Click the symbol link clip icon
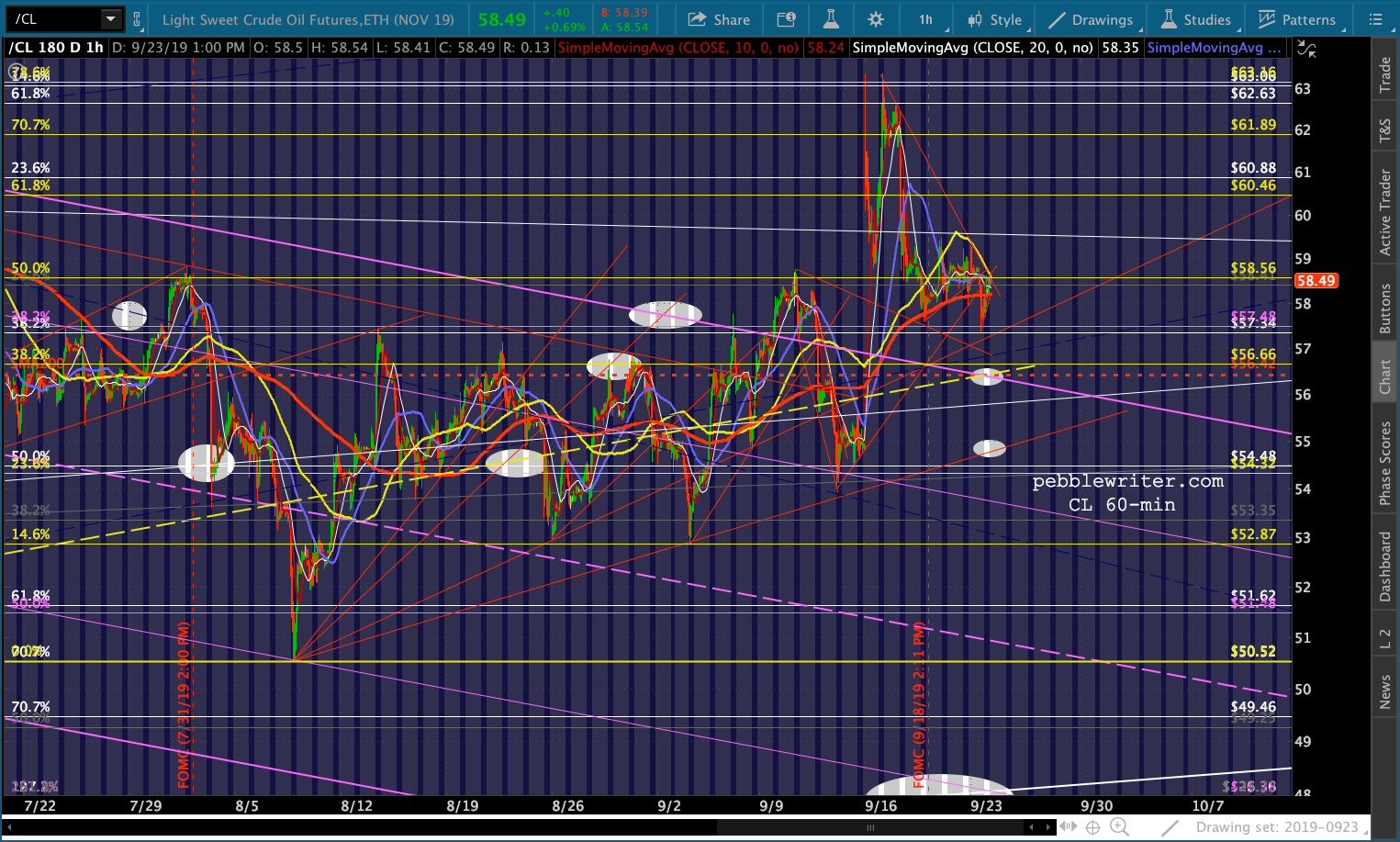Screen dimensions: 1400x842 click(137, 19)
